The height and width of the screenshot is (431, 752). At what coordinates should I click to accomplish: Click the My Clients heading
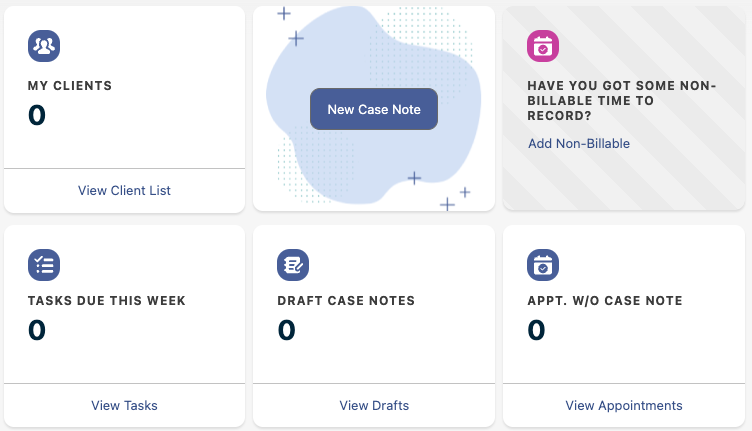click(70, 86)
